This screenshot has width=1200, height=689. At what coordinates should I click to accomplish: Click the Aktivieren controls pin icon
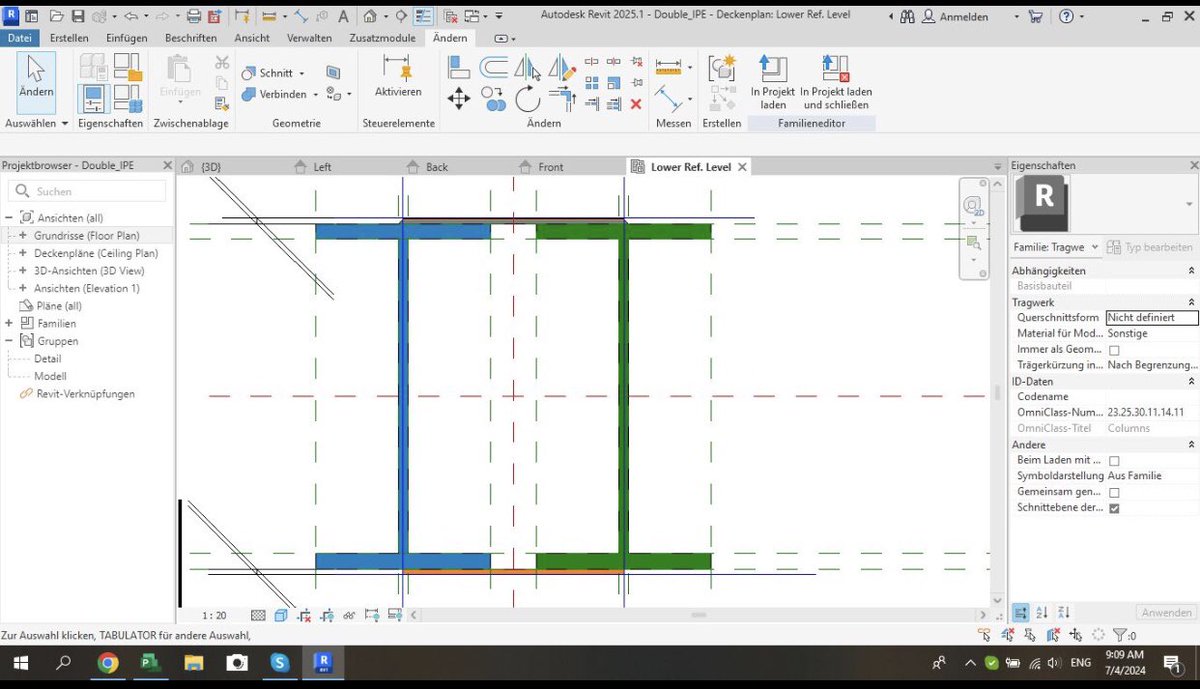398,77
